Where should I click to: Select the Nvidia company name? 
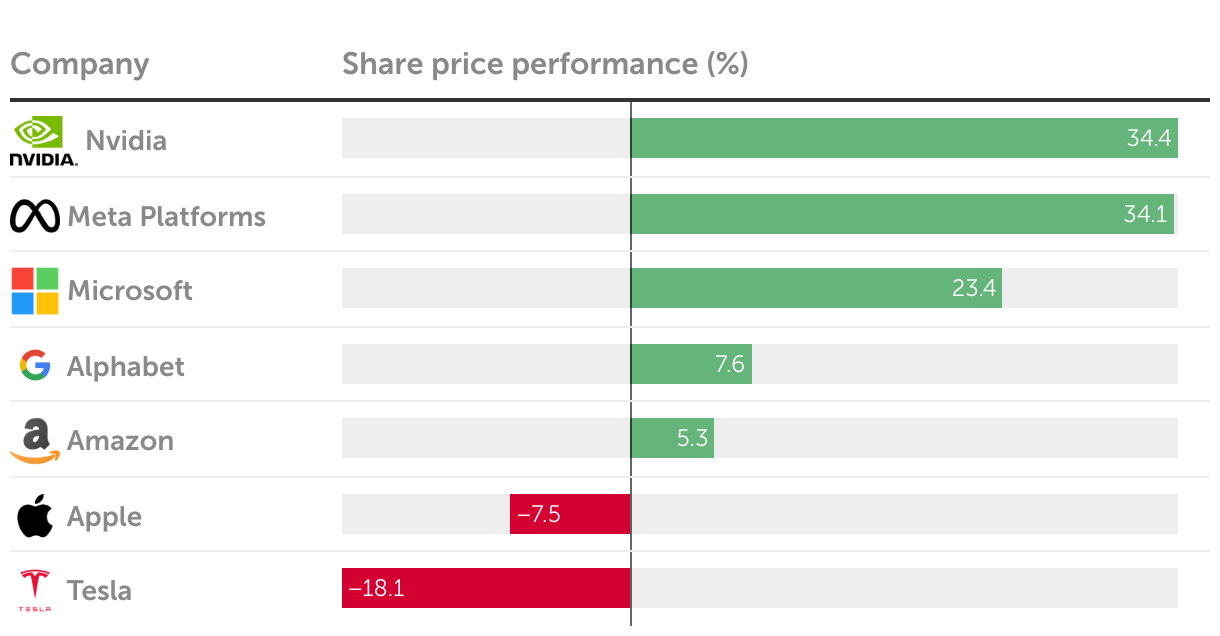126,140
